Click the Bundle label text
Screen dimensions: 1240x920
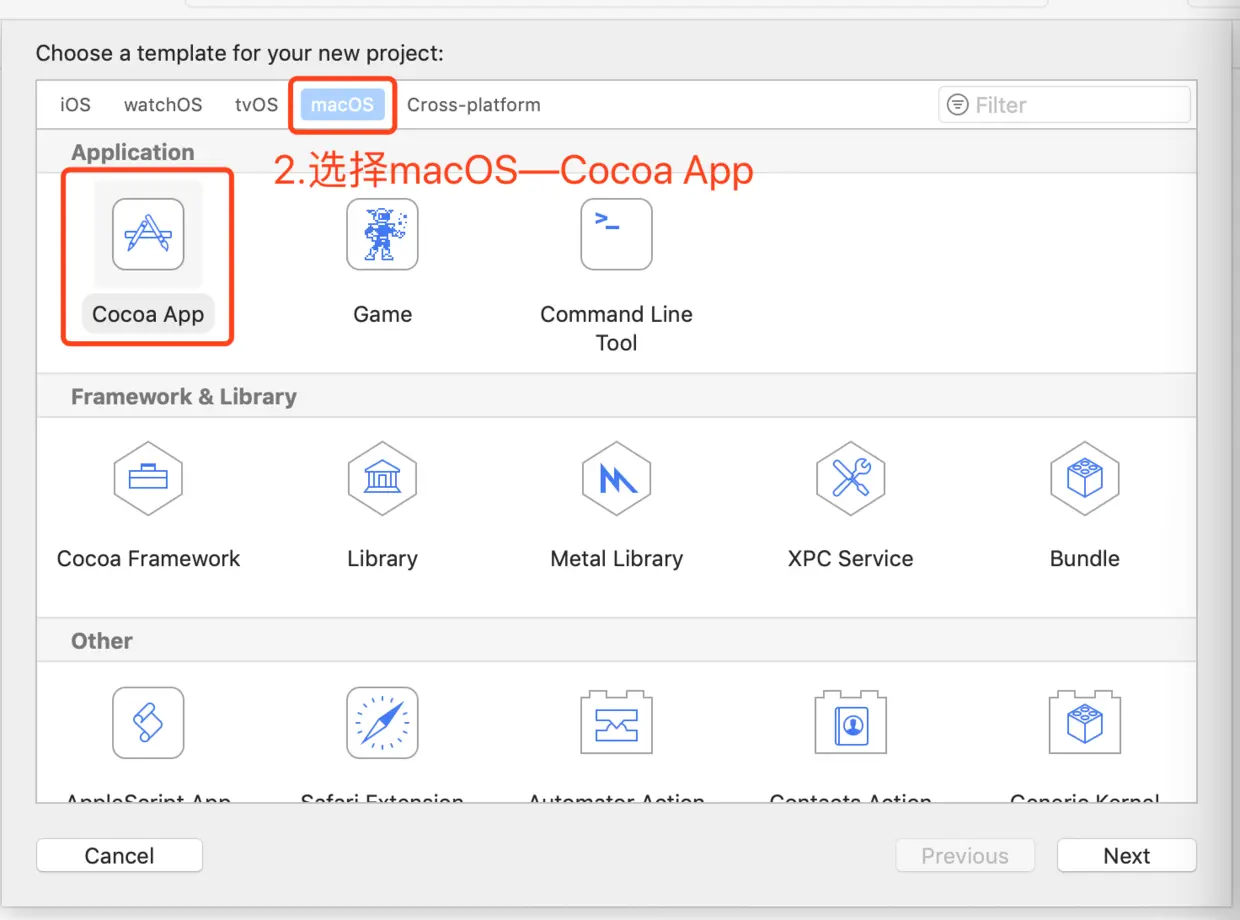click(1084, 559)
